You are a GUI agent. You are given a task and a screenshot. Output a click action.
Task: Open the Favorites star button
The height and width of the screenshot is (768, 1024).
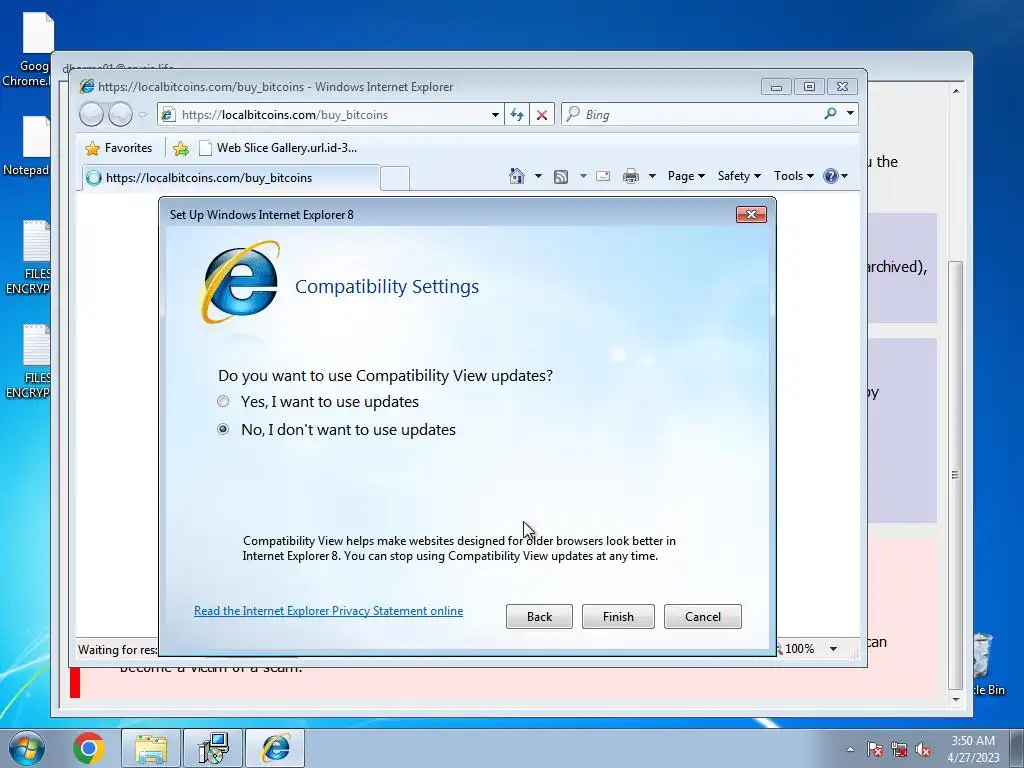coord(119,148)
